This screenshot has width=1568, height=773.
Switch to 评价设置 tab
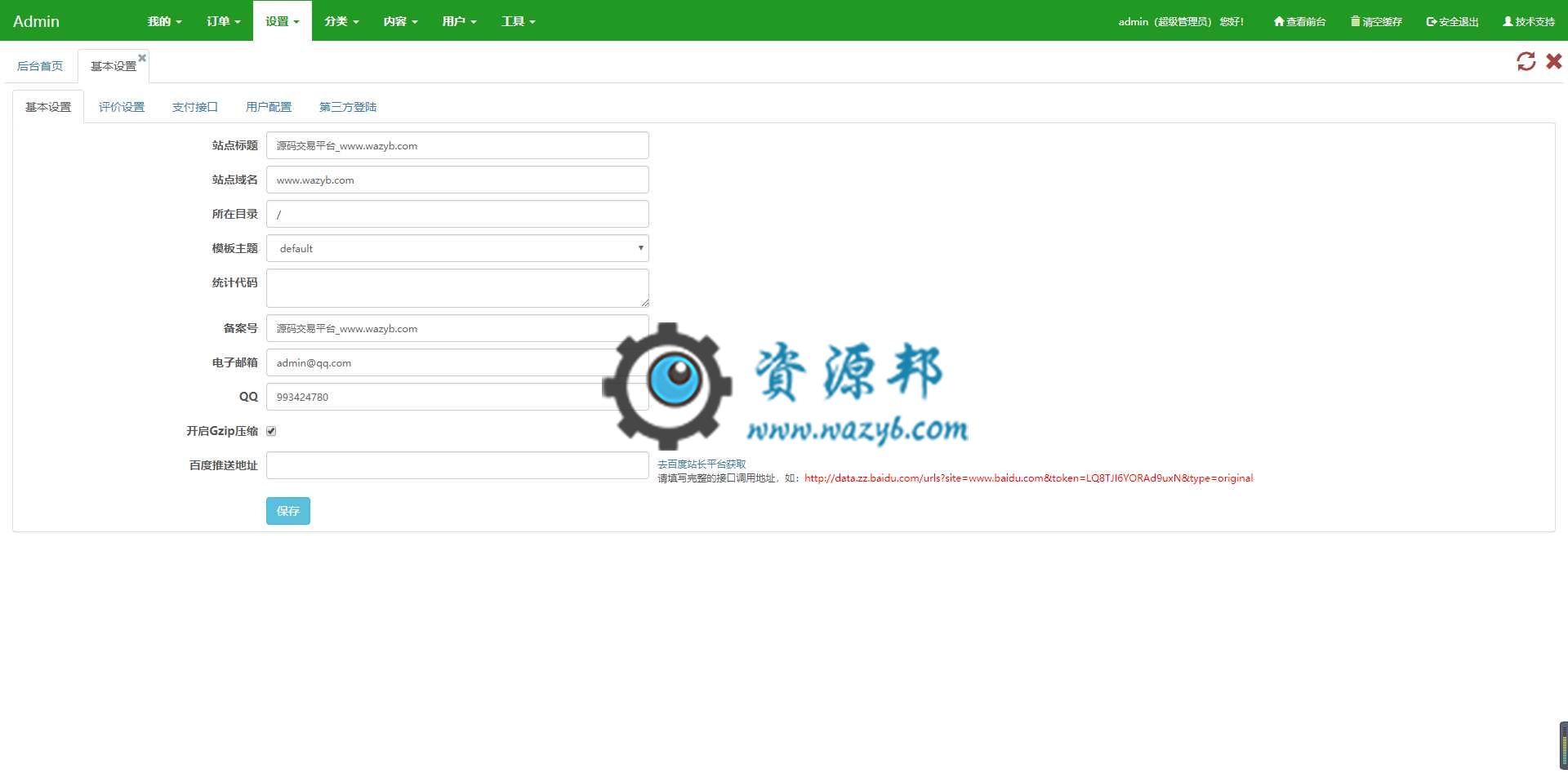[122, 107]
